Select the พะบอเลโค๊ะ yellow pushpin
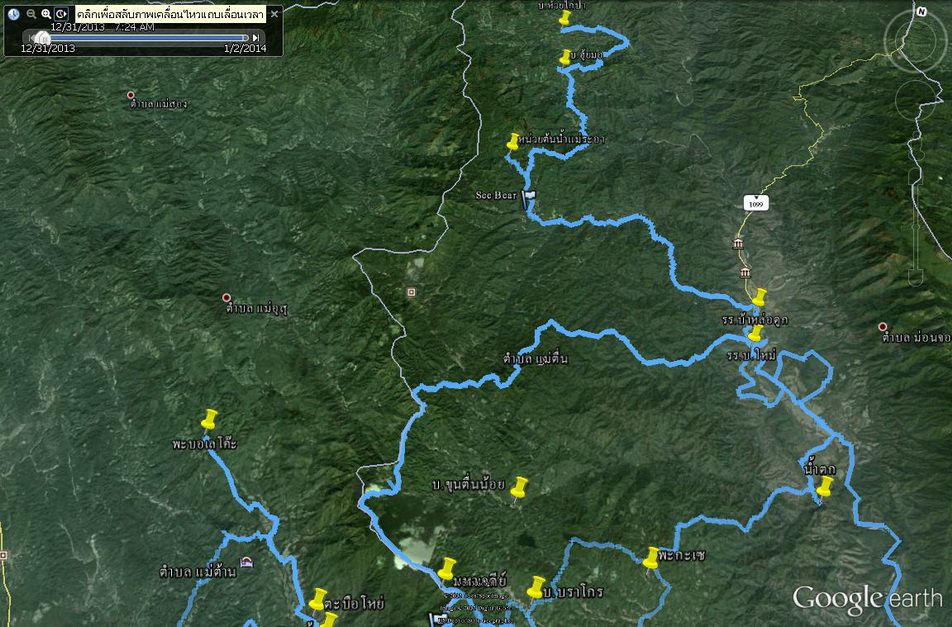 coord(209,419)
